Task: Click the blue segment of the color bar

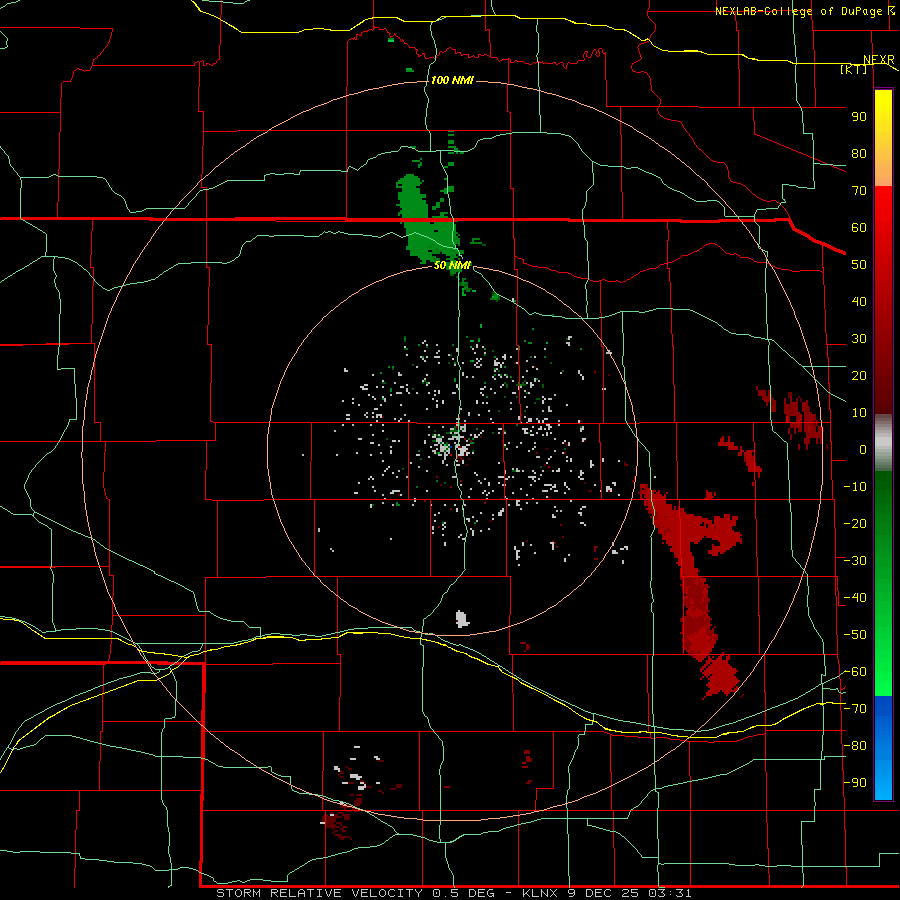Action: [883, 747]
